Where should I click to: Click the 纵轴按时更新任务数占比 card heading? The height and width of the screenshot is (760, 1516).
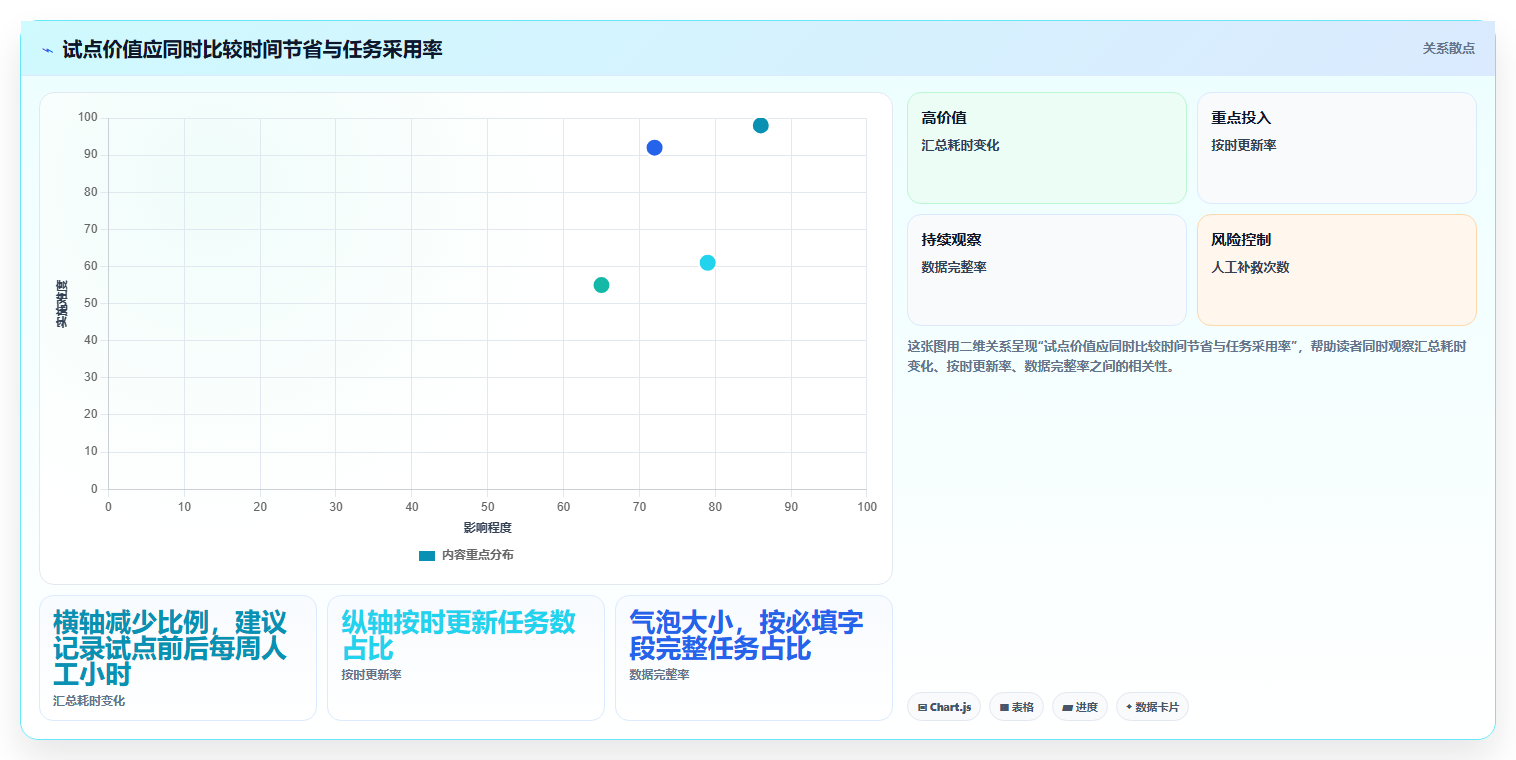pos(459,635)
